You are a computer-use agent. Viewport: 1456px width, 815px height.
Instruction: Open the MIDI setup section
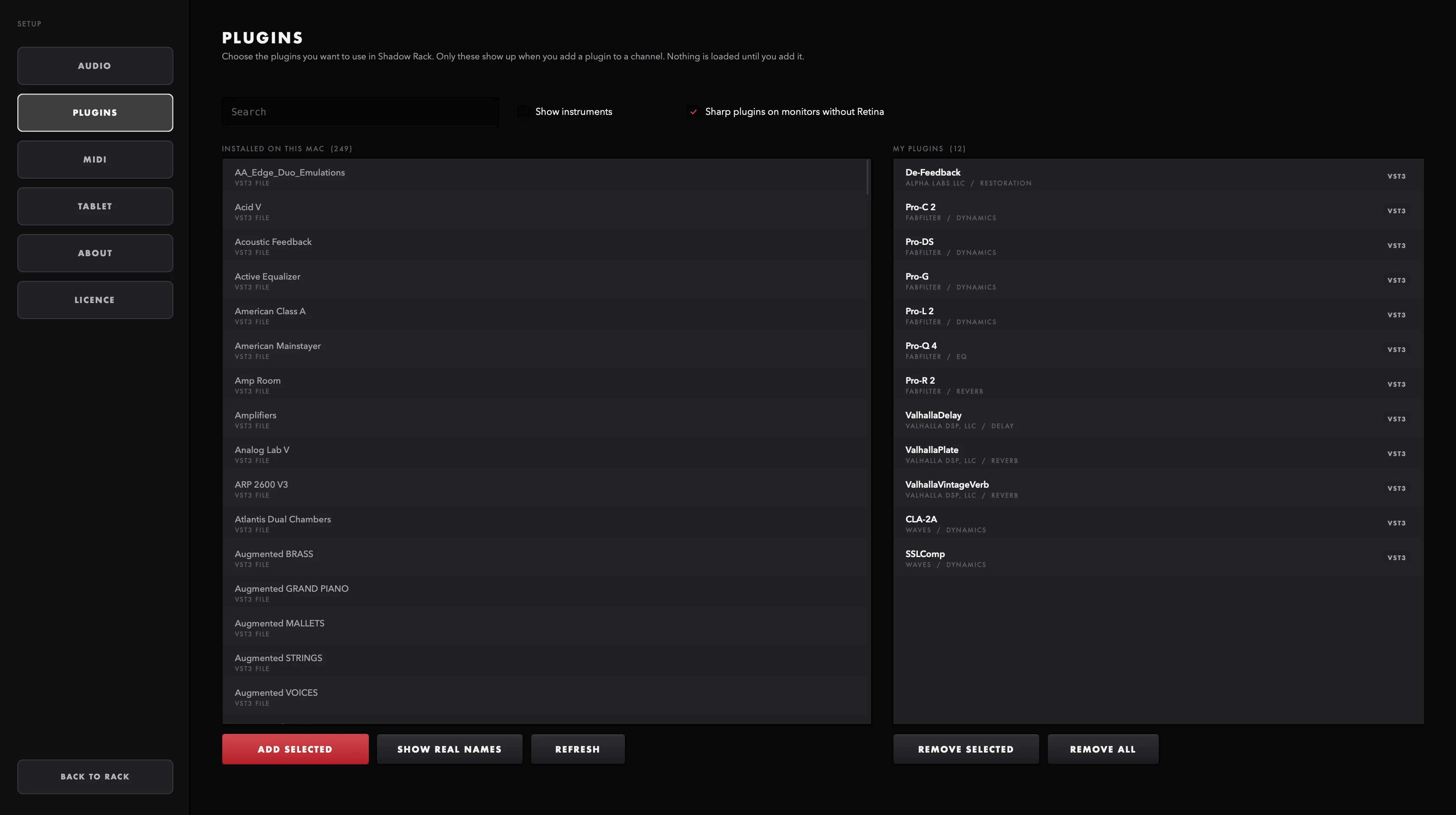point(95,160)
